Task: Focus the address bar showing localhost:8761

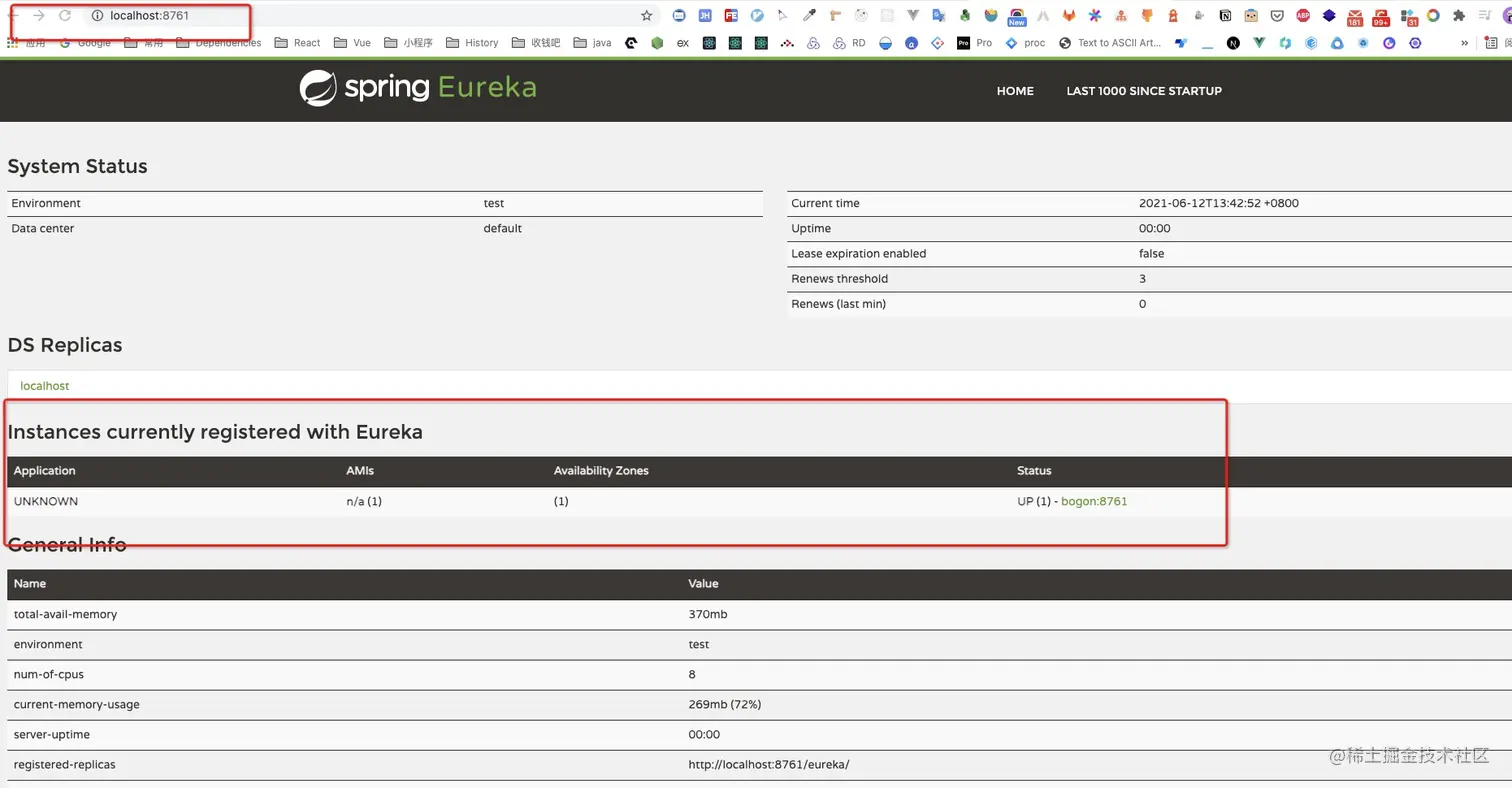Action: 370,15
